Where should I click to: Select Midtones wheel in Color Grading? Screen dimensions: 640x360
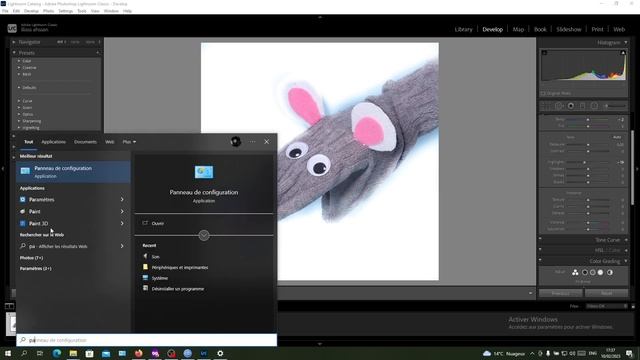click(x=592, y=272)
